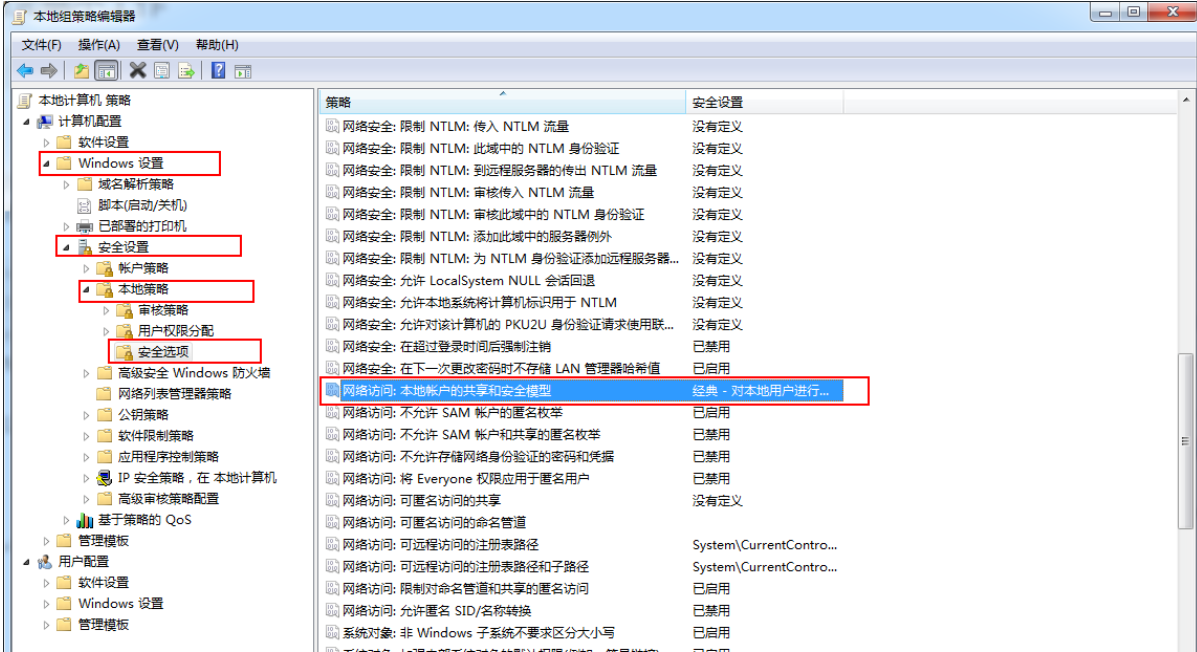Click the scrollbar up arrow of policy list
This screenshot has height=652, width=1197.
point(1185,100)
